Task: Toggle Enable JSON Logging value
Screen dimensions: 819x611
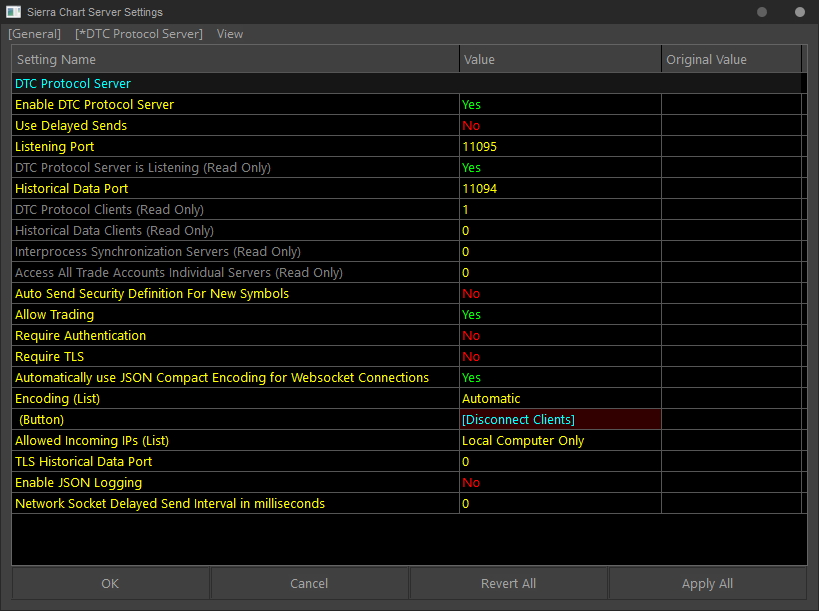Action: click(x=560, y=483)
